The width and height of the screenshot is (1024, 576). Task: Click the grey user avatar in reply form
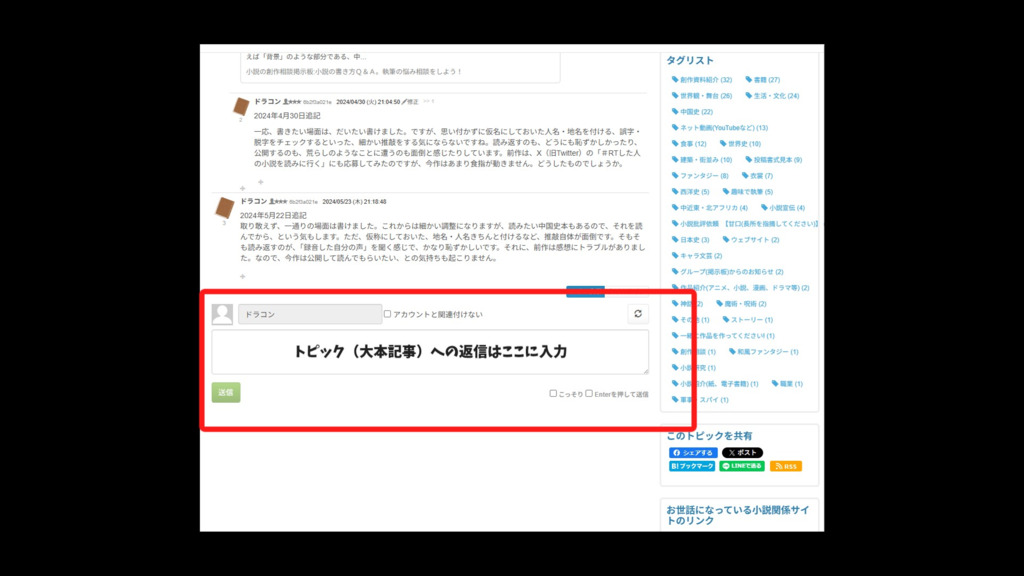222,314
